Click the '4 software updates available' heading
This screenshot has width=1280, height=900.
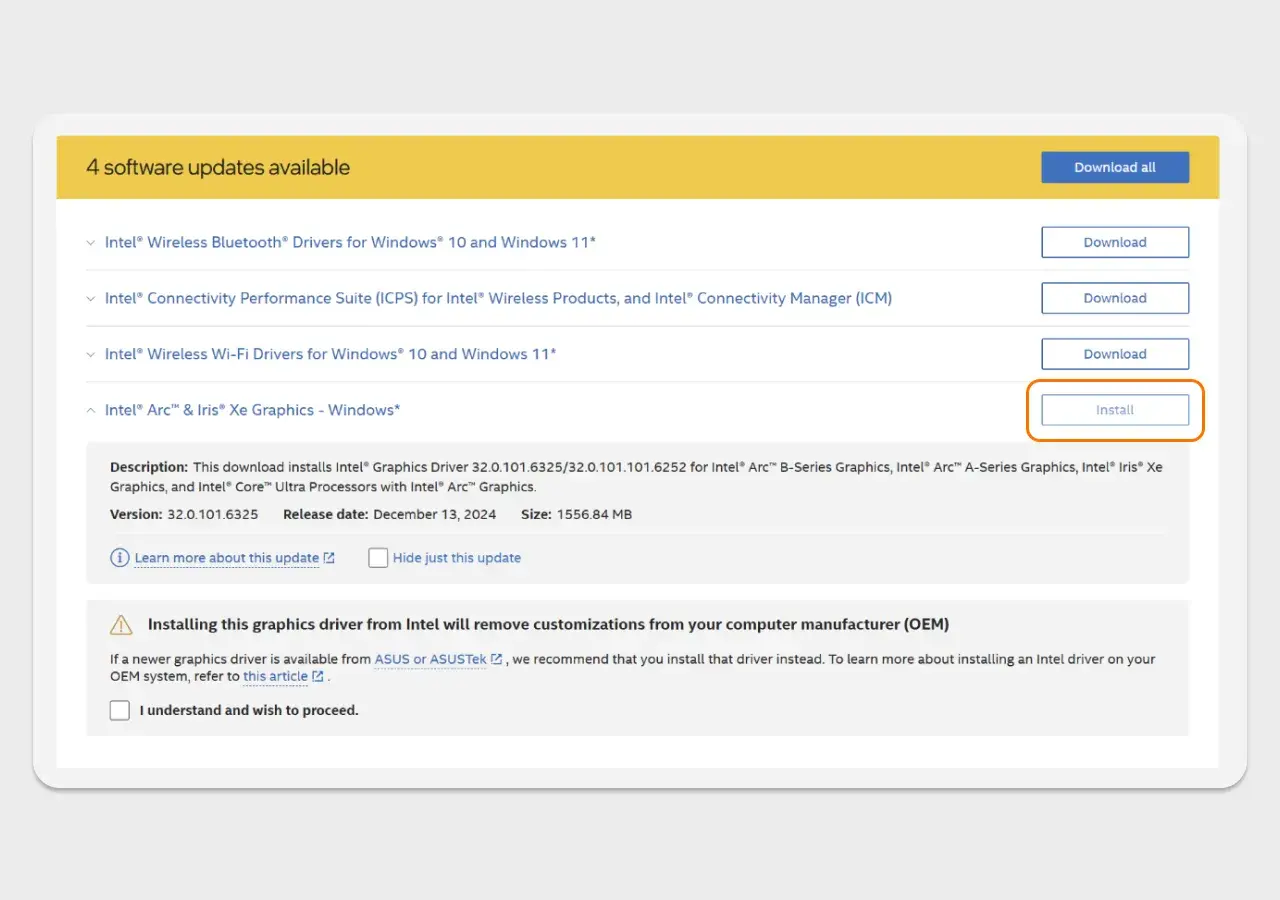point(218,167)
